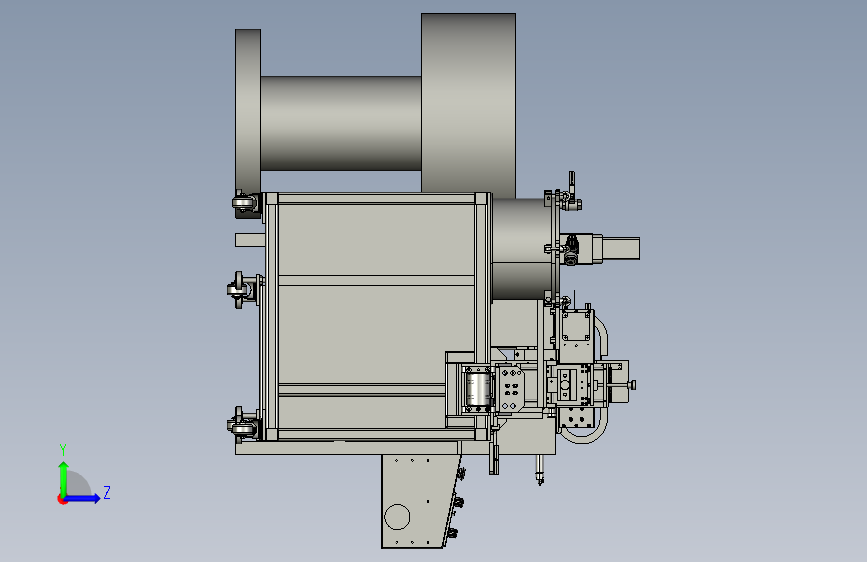Click the Z axis label text
Viewport: 867px width, 562px height.
tap(107, 492)
